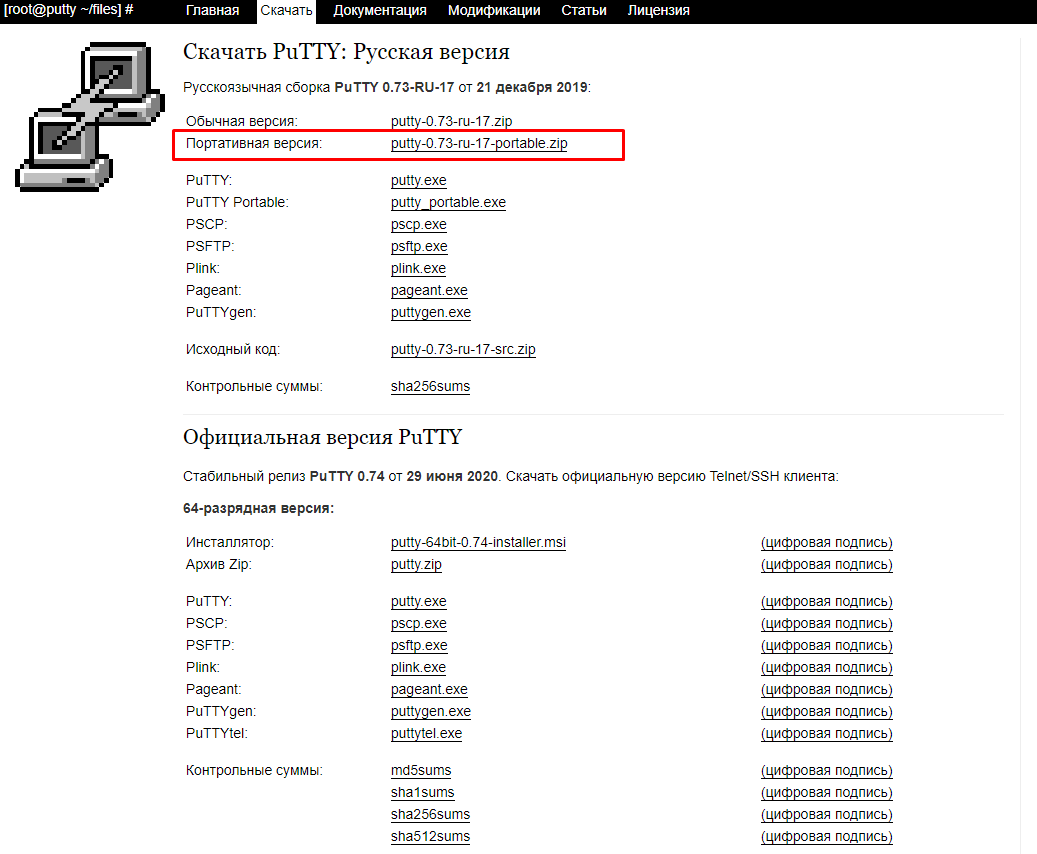Viewport: 1037px width, 854px height.
Task: Open the Документация menu item
Action: (x=380, y=11)
